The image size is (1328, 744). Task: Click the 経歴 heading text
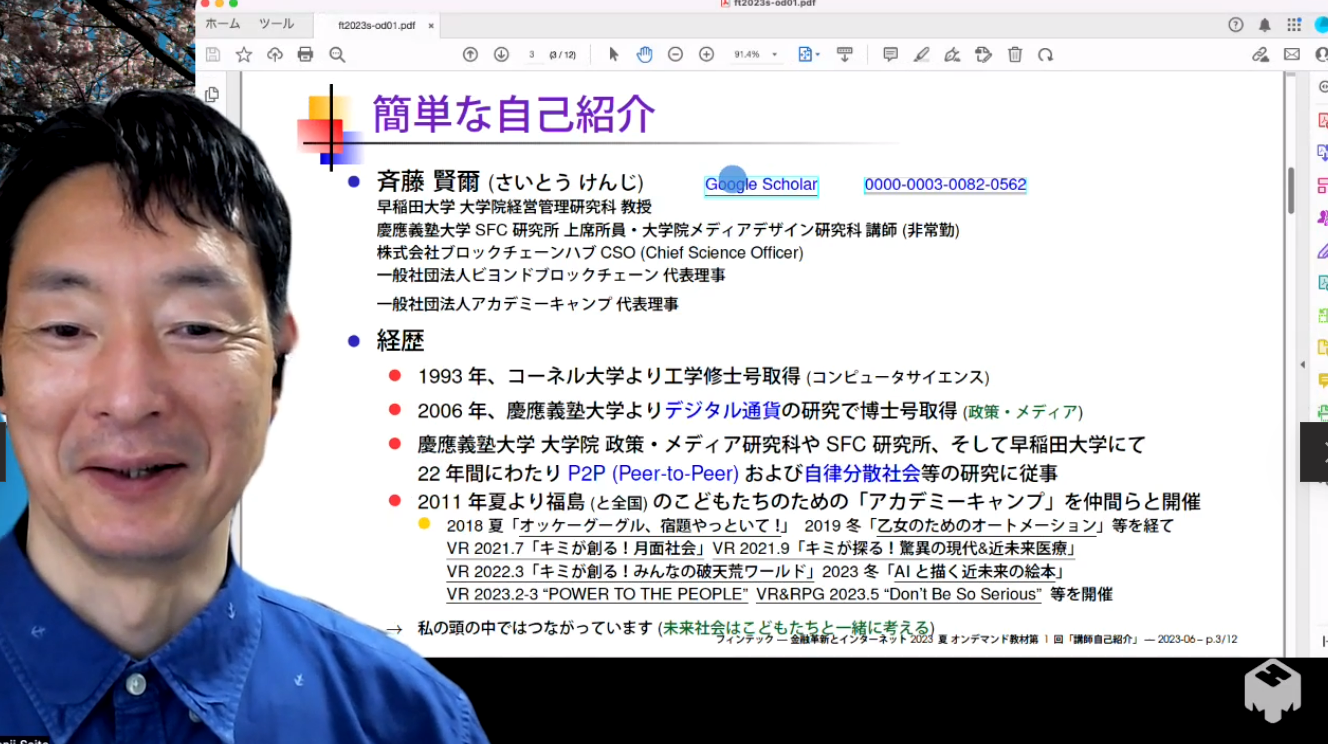coord(401,341)
